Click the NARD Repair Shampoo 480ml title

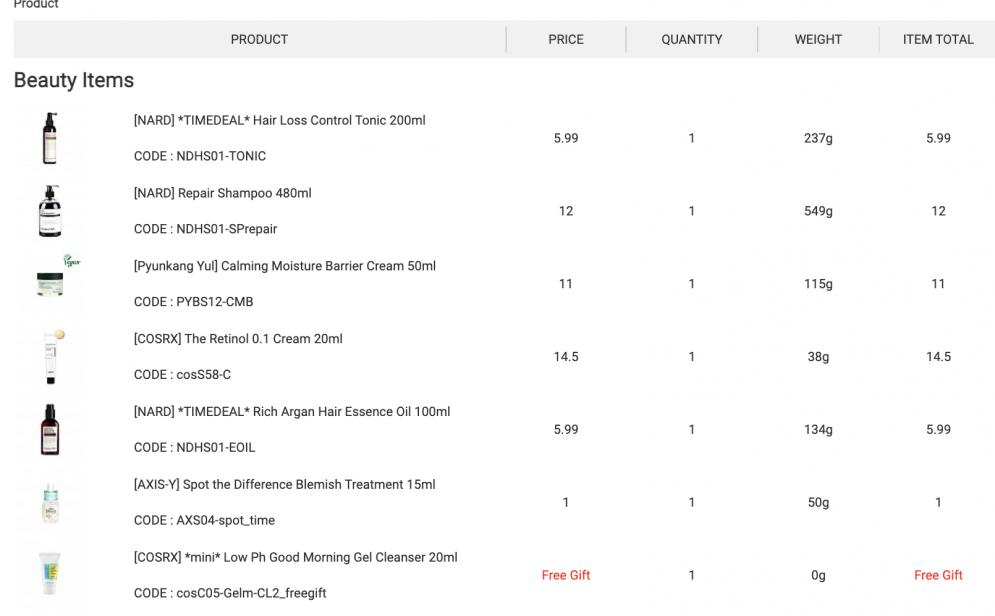click(222, 193)
